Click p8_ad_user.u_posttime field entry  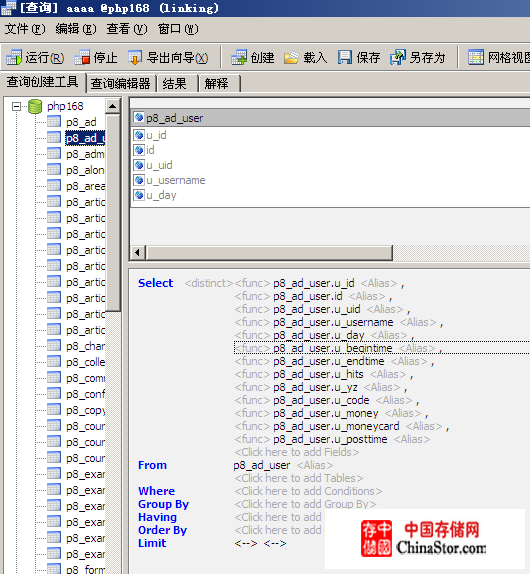click(330, 439)
